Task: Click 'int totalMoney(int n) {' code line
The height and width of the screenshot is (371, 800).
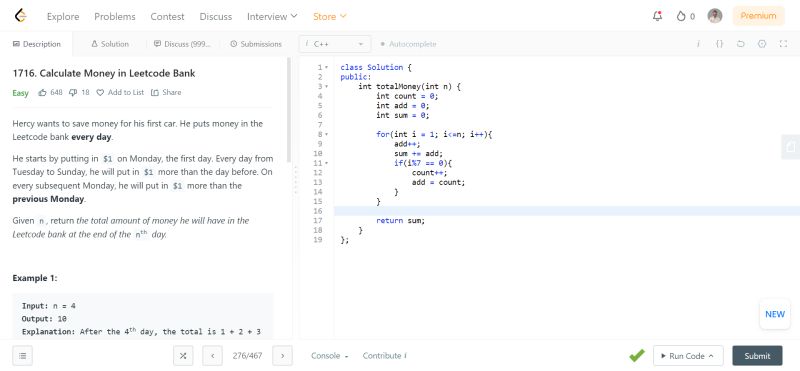Action: pos(409,86)
